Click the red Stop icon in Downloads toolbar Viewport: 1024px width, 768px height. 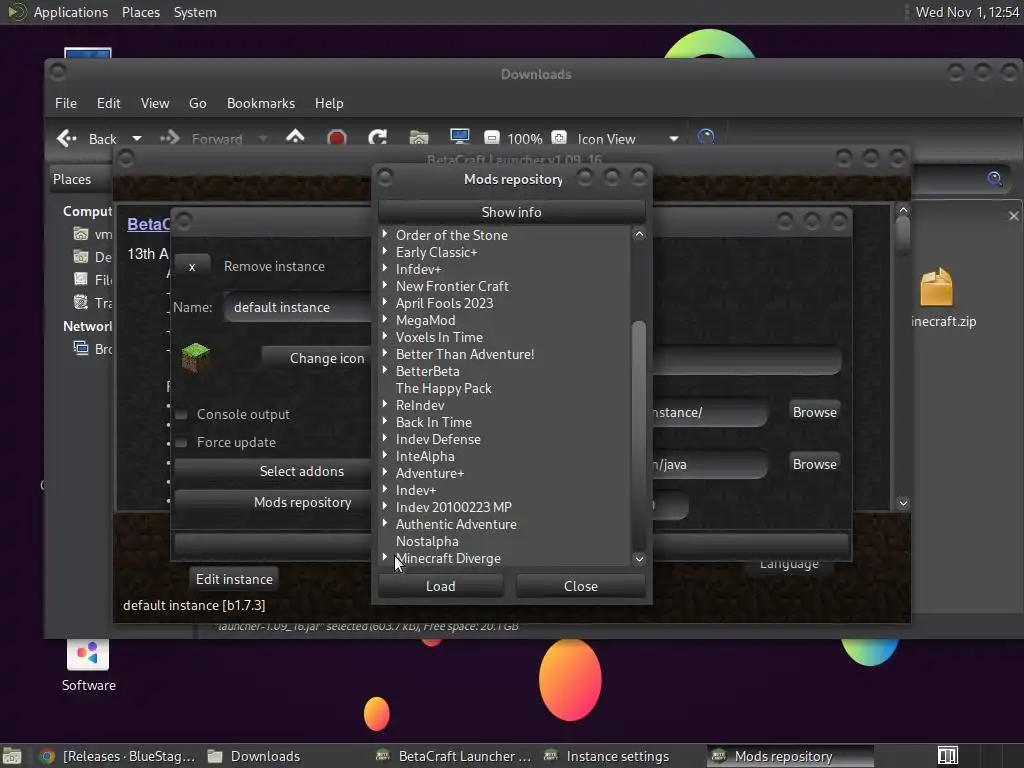(336, 138)
